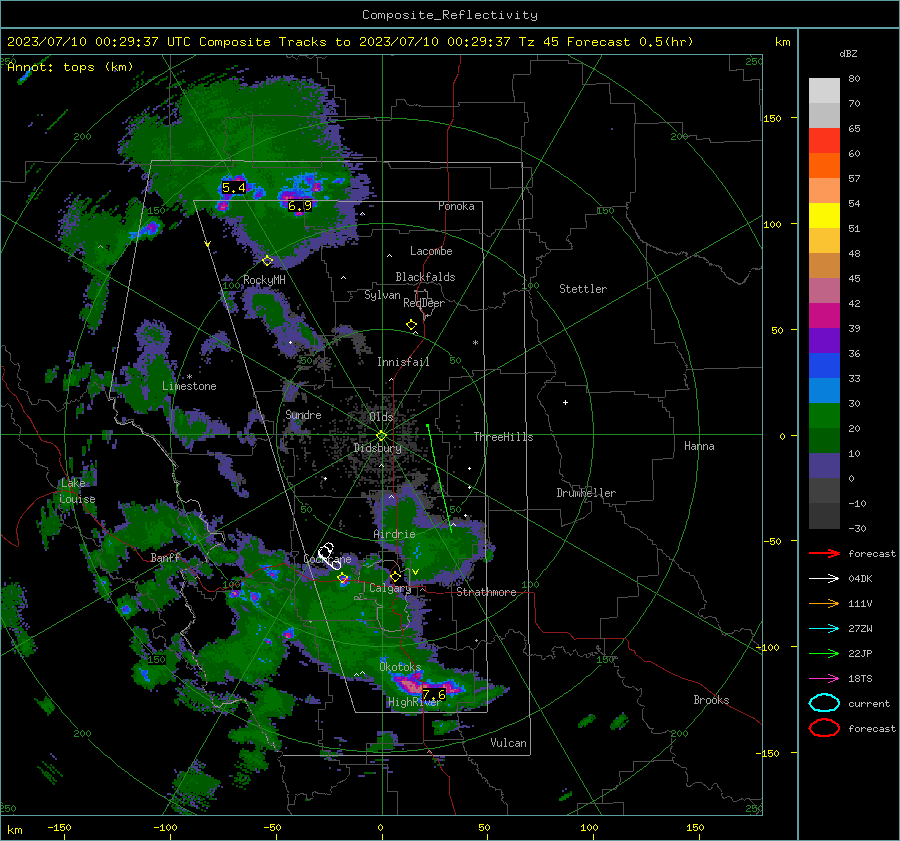The width and height of the screenshot is (900, 841).
Task: Click the Didsbury label
Action: click(x=377, y=448)
